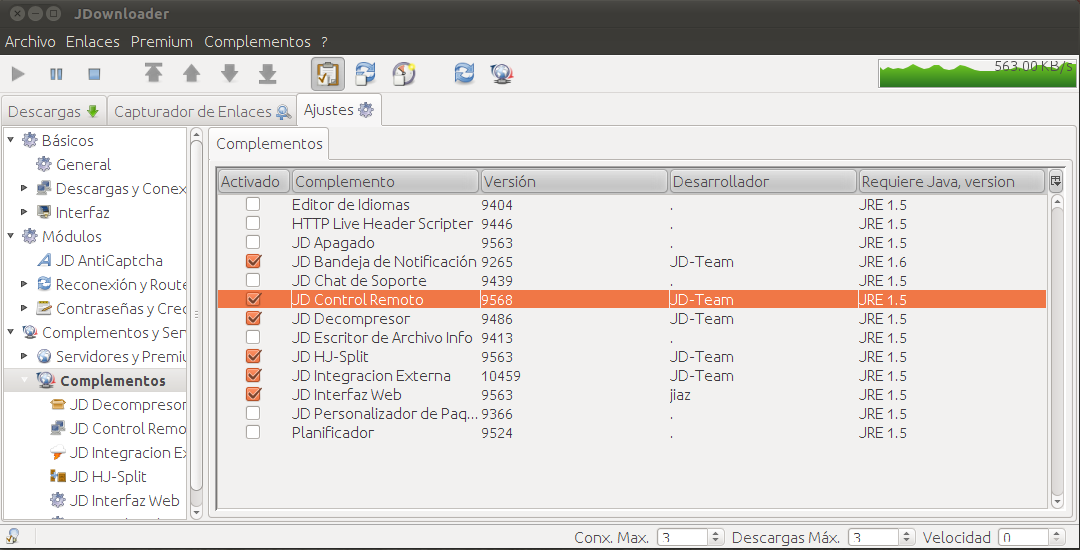The image size is (1080, 550).
Task: Collapse the Básicos tree node
Action: tap(11, 140)
